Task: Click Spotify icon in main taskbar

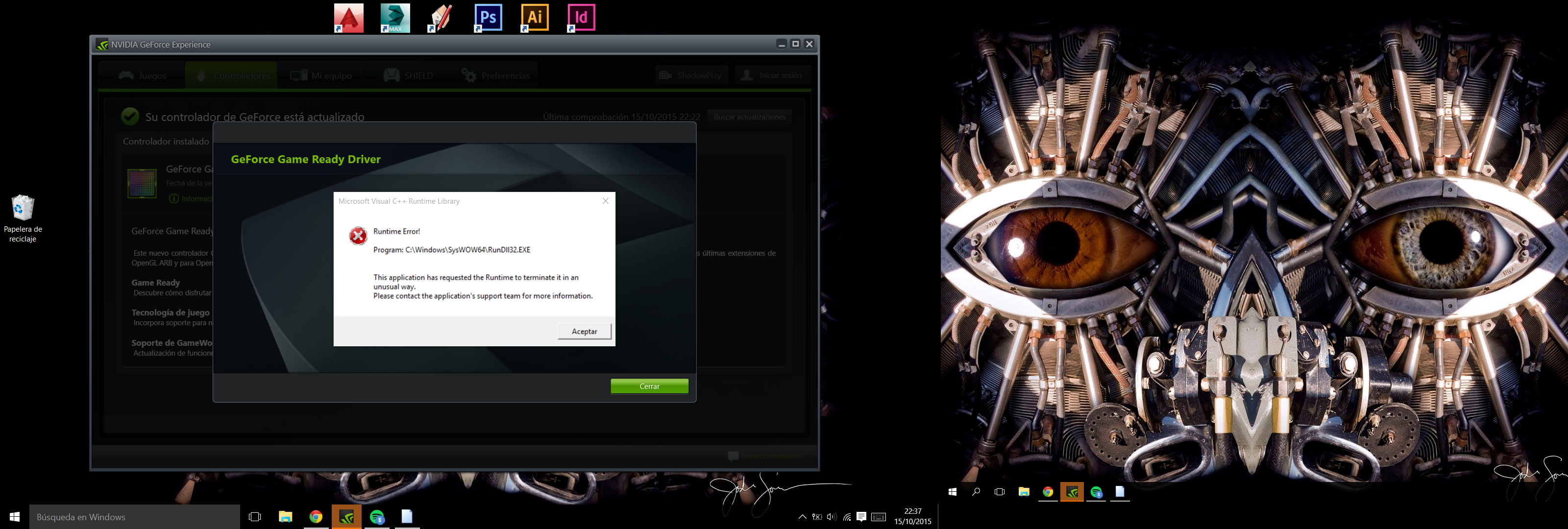Action: [x=377, y=517]
